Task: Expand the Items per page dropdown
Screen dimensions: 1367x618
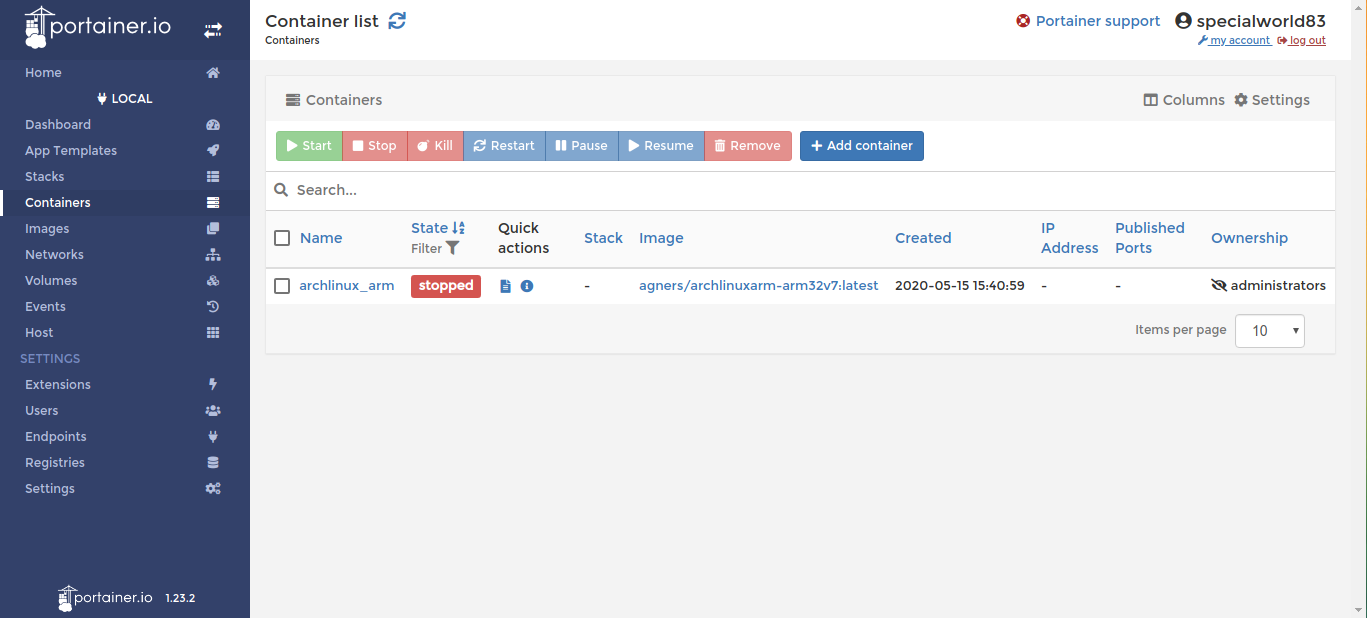Action: (x=1269, y=331)
